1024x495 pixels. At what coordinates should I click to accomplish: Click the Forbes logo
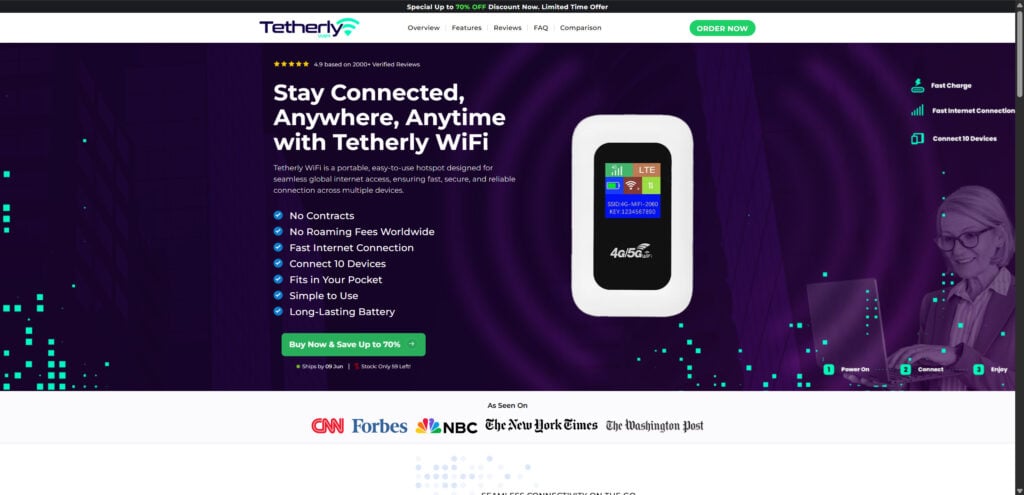coord(379,426)
